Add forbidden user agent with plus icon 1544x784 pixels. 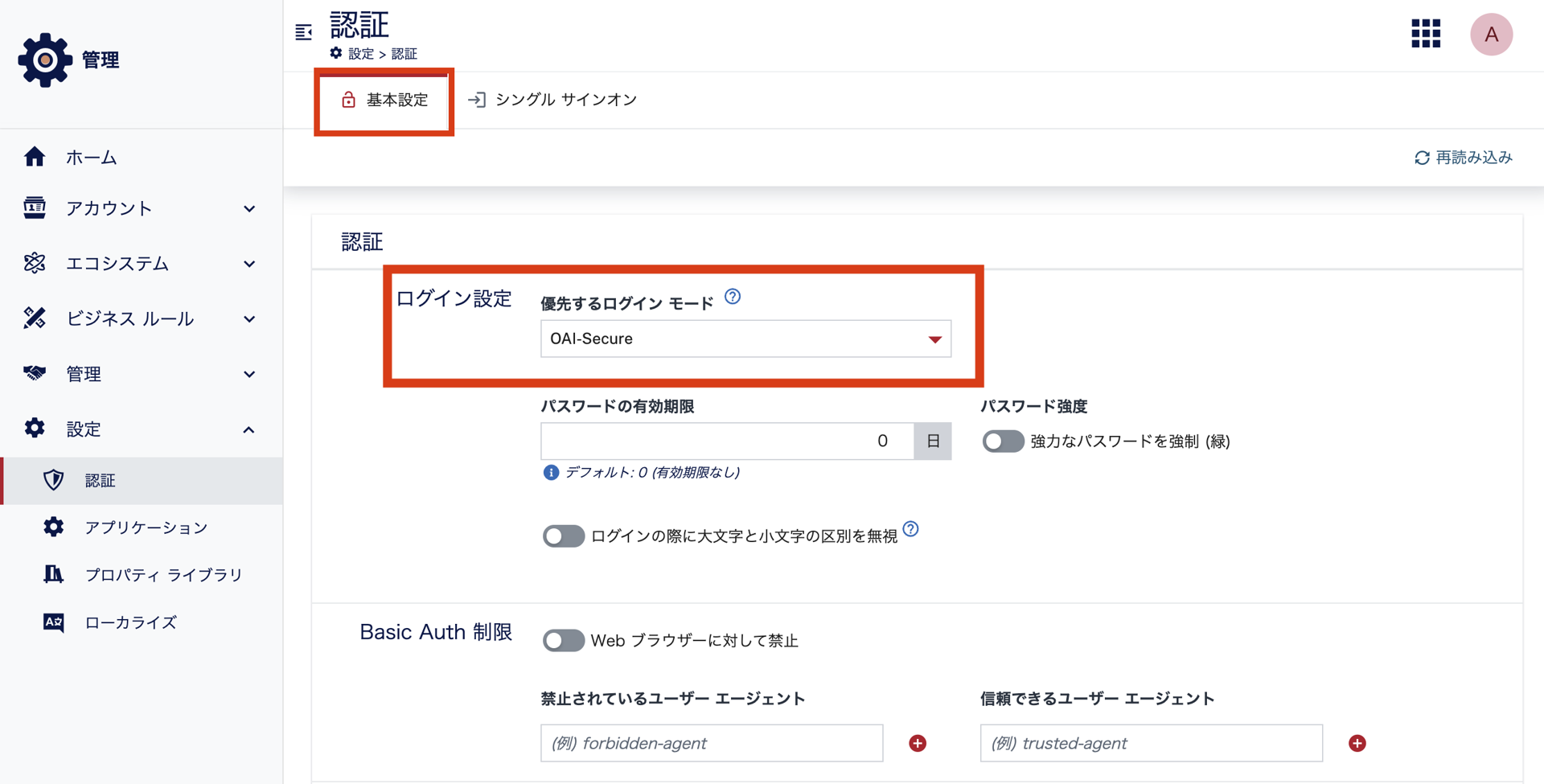click(917, 743)
